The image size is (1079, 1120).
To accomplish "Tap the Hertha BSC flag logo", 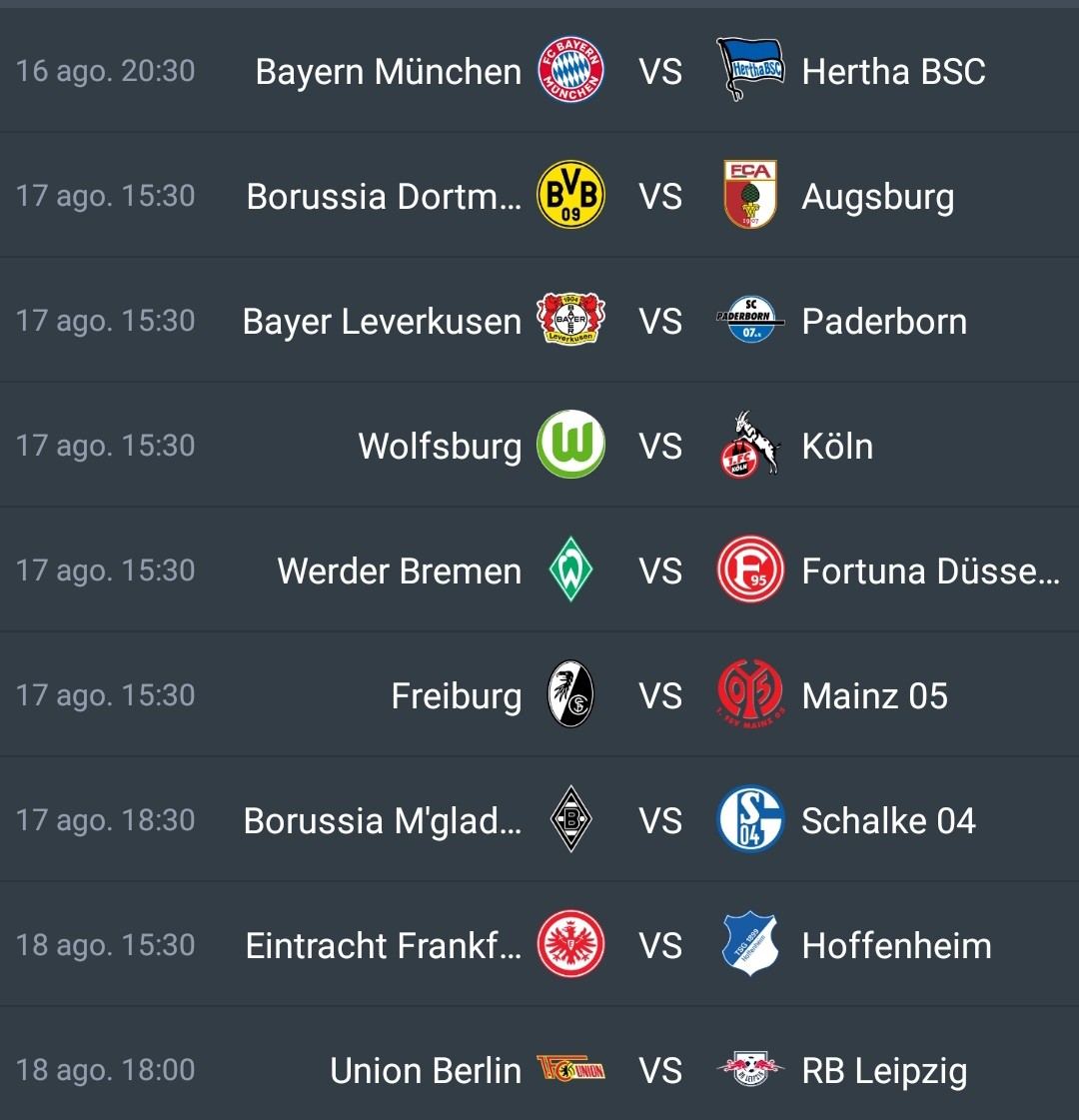I will coord(749,69).
